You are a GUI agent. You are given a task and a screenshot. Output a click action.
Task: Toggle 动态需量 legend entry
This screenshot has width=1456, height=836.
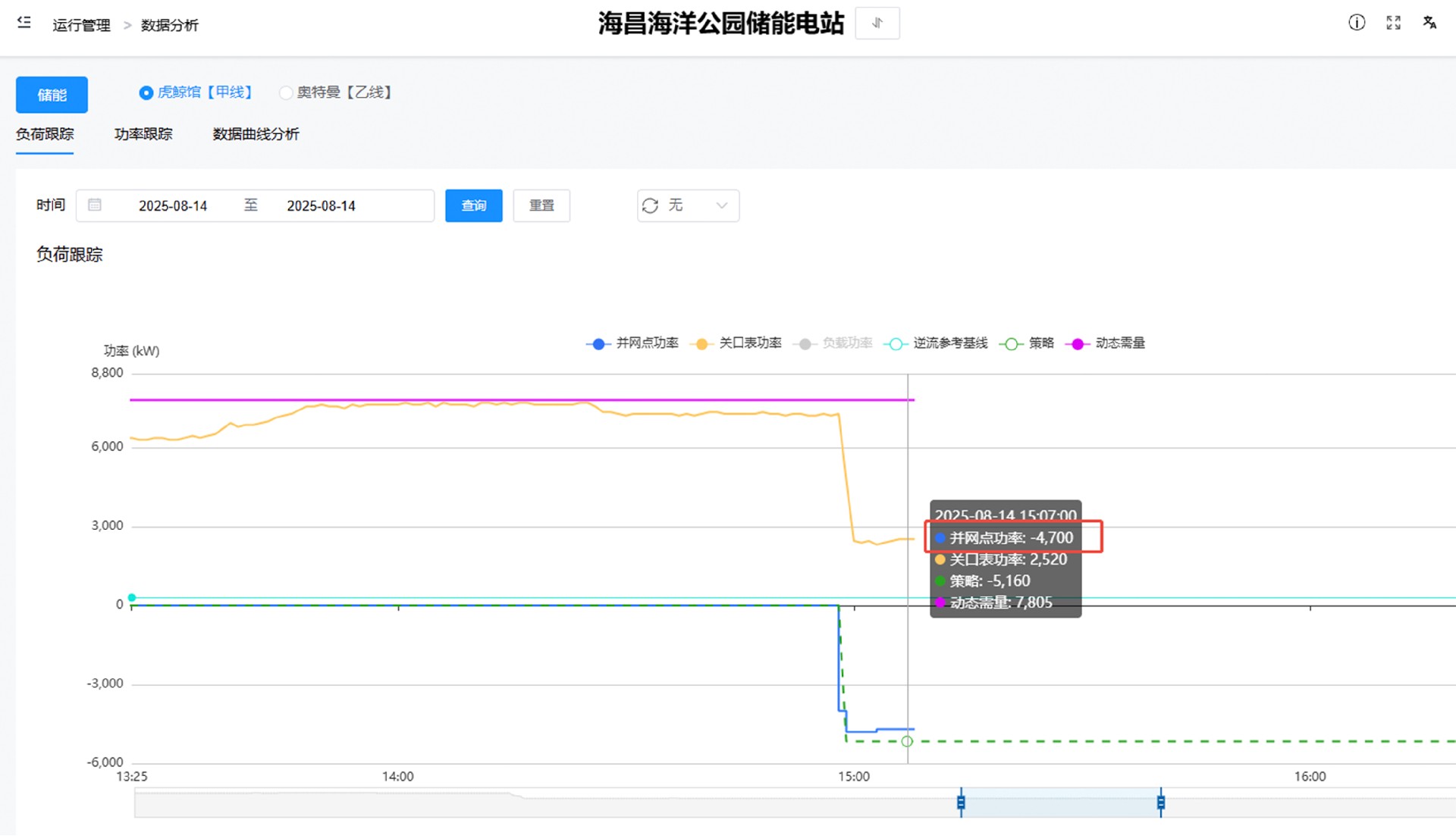click(1119, 343)
